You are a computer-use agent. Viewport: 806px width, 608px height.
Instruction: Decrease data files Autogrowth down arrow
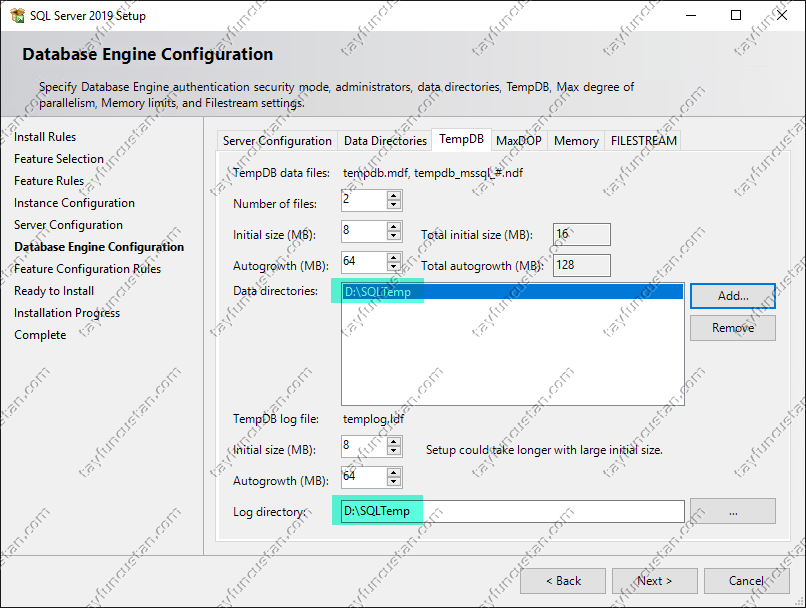394,266
